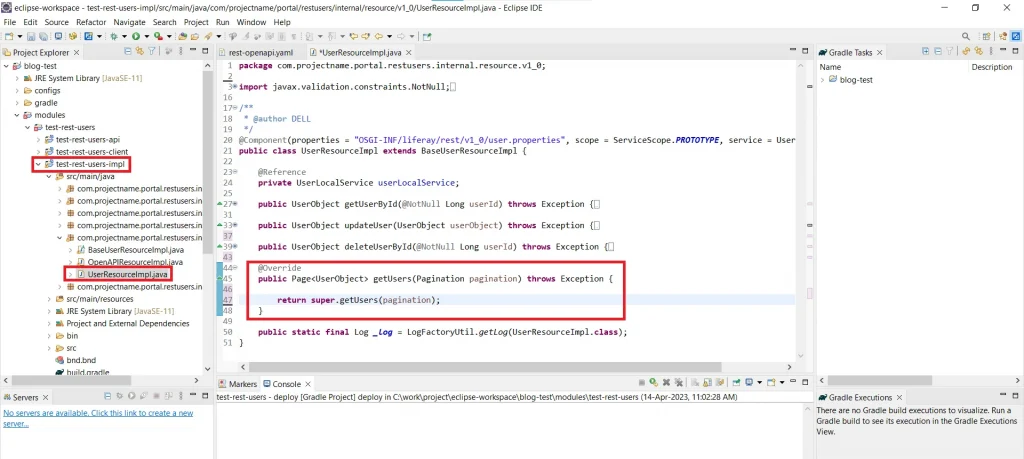Click the Debug bug icon in toolbar

(114, 37)
